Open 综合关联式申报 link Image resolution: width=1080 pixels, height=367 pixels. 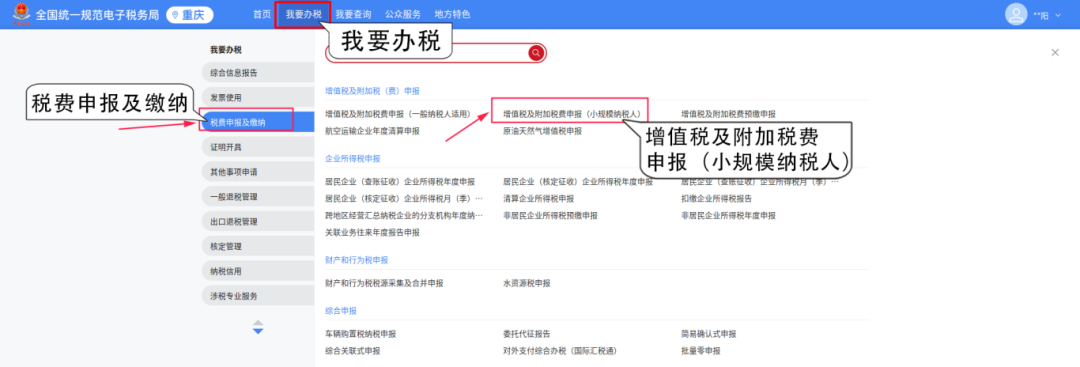[x=352, y=350]
